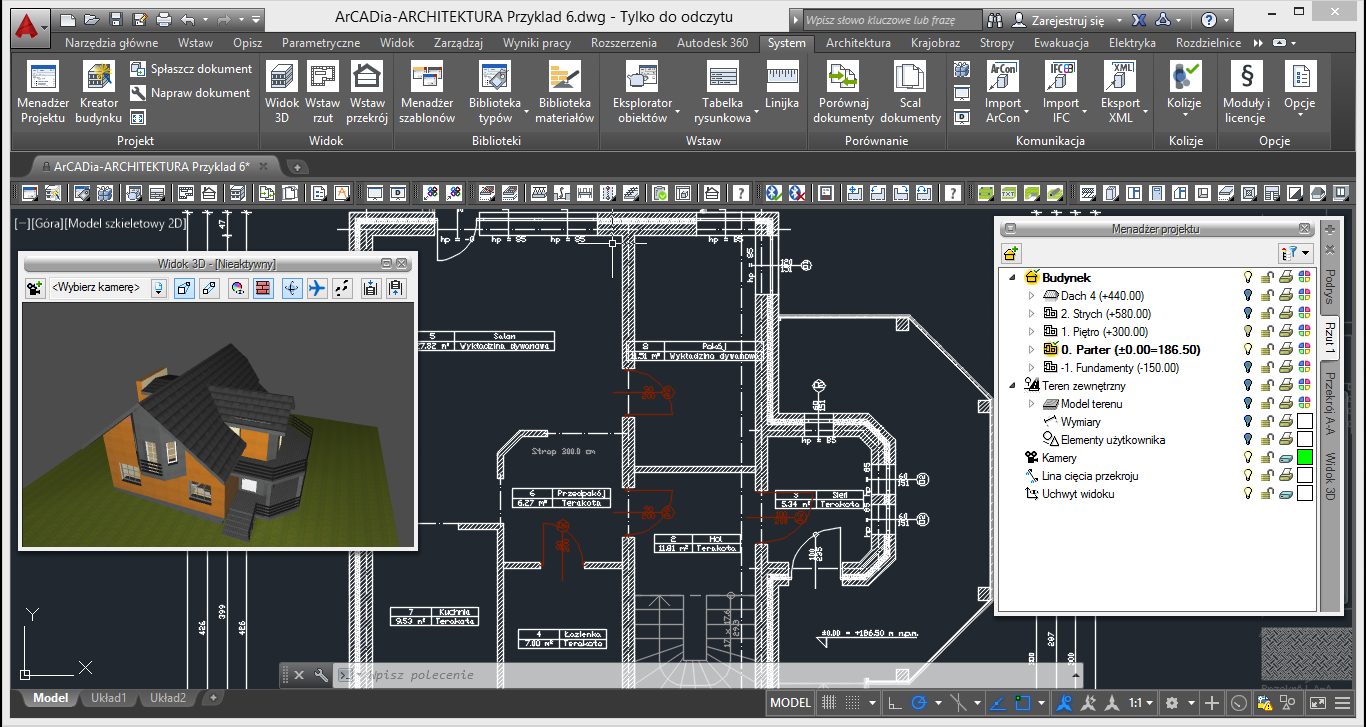Switch to the Układ1 layout tab
The width and height of the screenshot is (1366, 727).
109,698
